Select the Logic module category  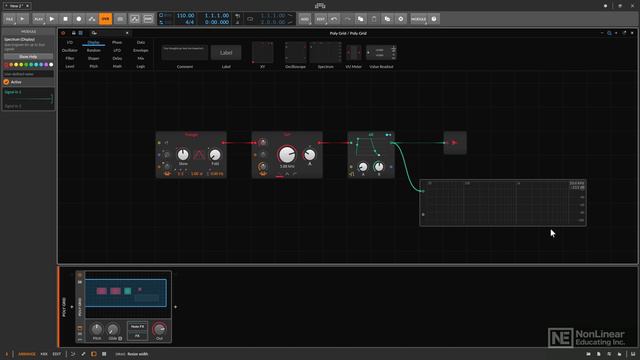pyautogui.click(x=141, y=66)
